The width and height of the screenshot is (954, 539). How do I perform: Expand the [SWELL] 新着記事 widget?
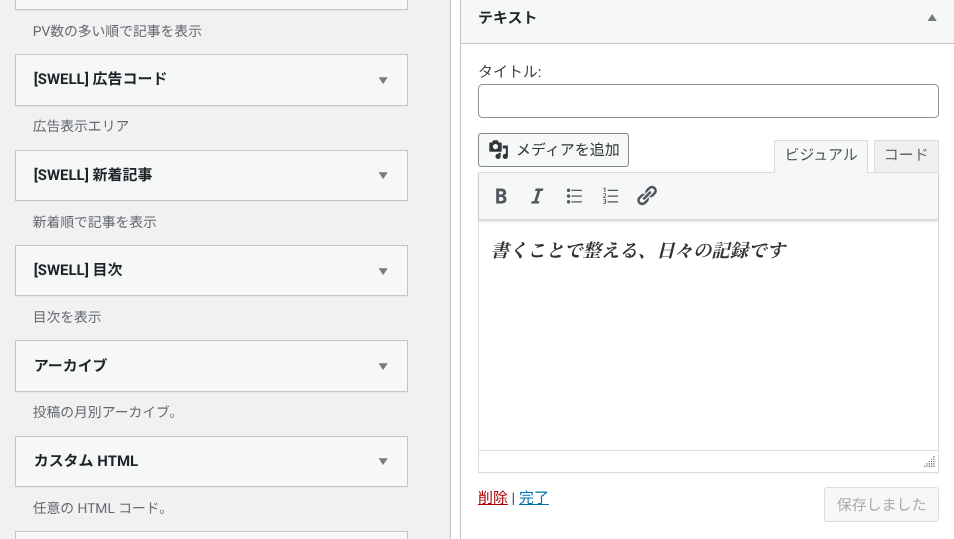382,176
